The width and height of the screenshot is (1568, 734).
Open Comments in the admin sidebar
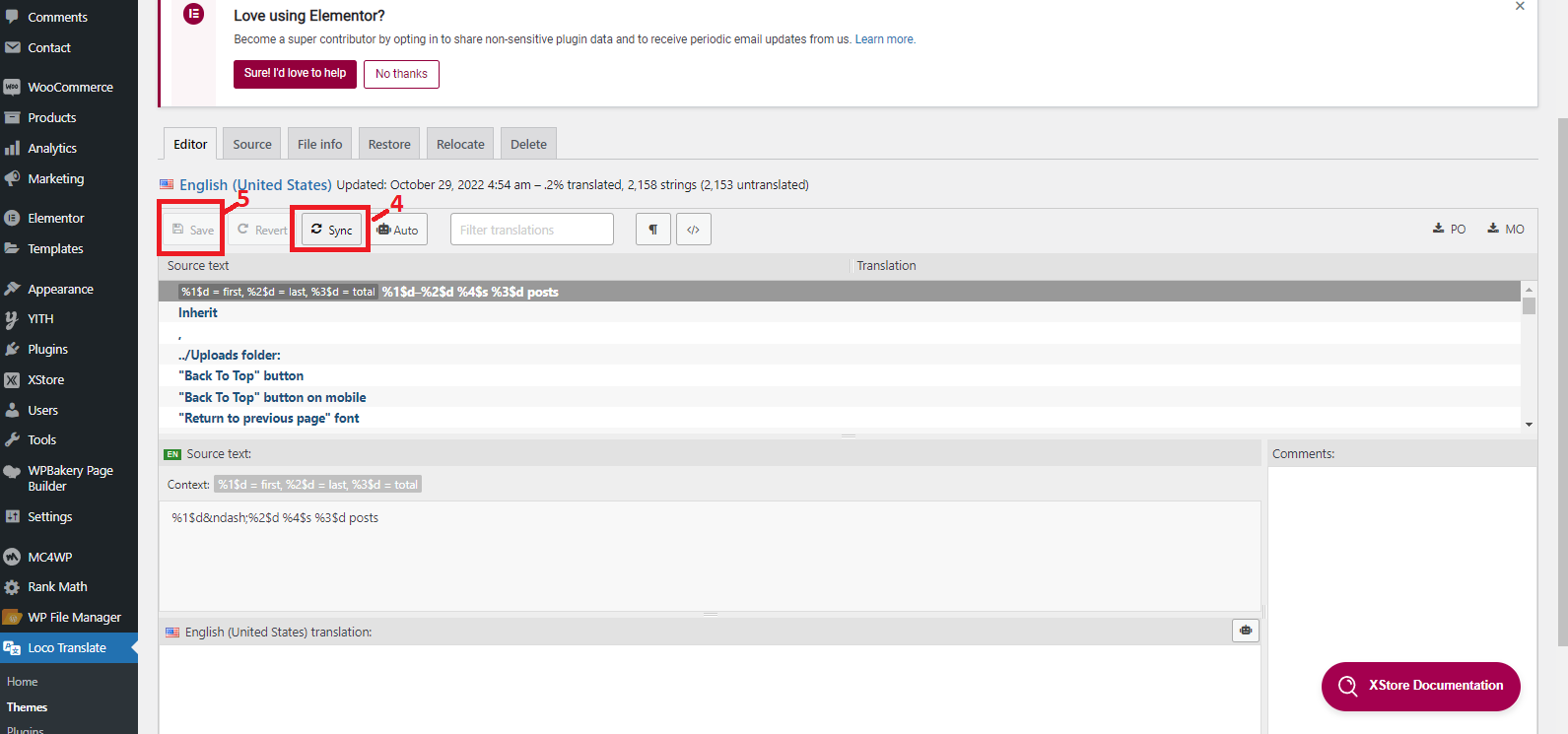click(57, 17)
